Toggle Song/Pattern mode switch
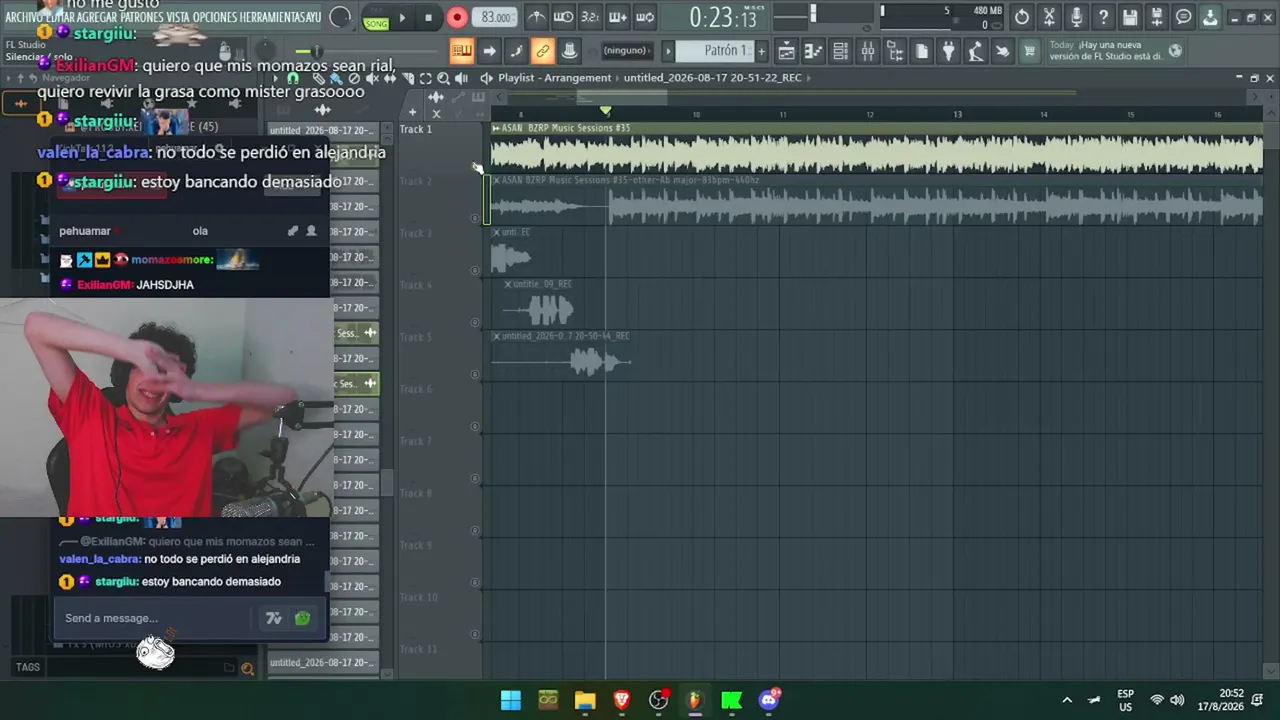 [x=376, y=18]
